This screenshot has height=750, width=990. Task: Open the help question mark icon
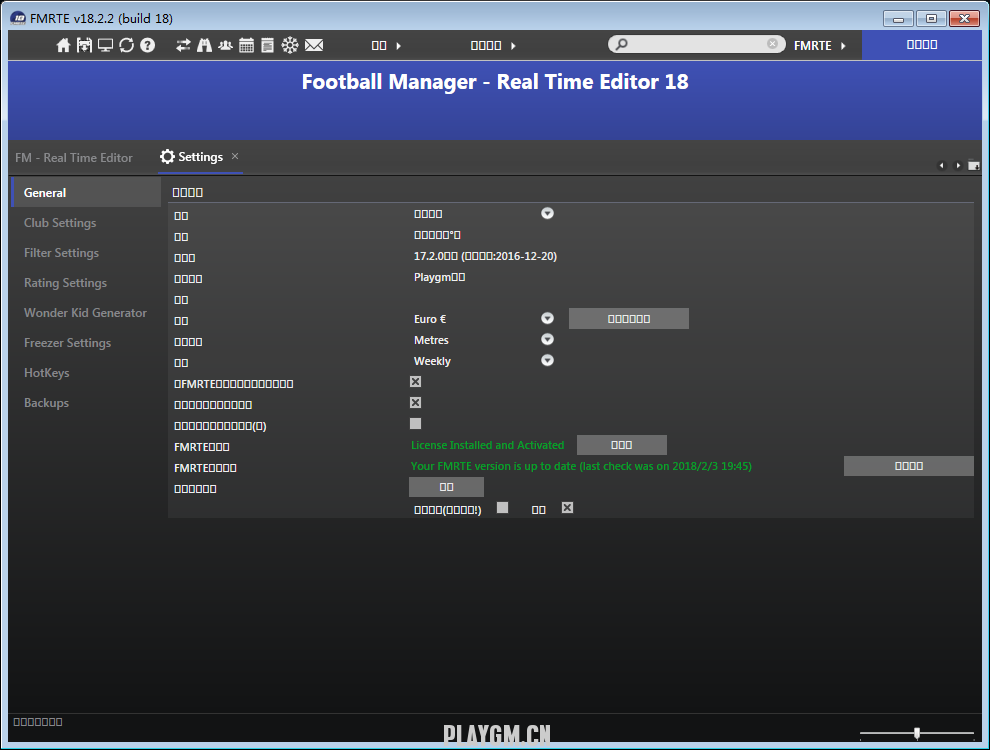pos(147,45)
